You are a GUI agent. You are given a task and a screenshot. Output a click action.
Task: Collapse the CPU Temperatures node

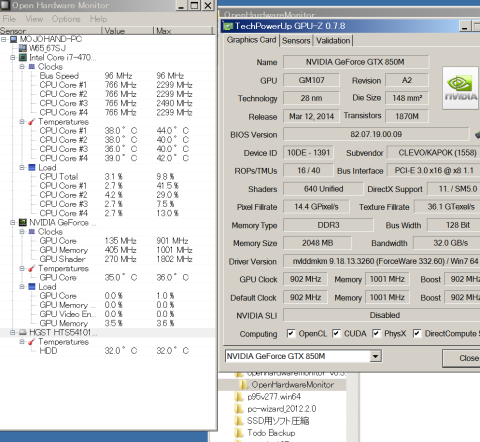22,122
